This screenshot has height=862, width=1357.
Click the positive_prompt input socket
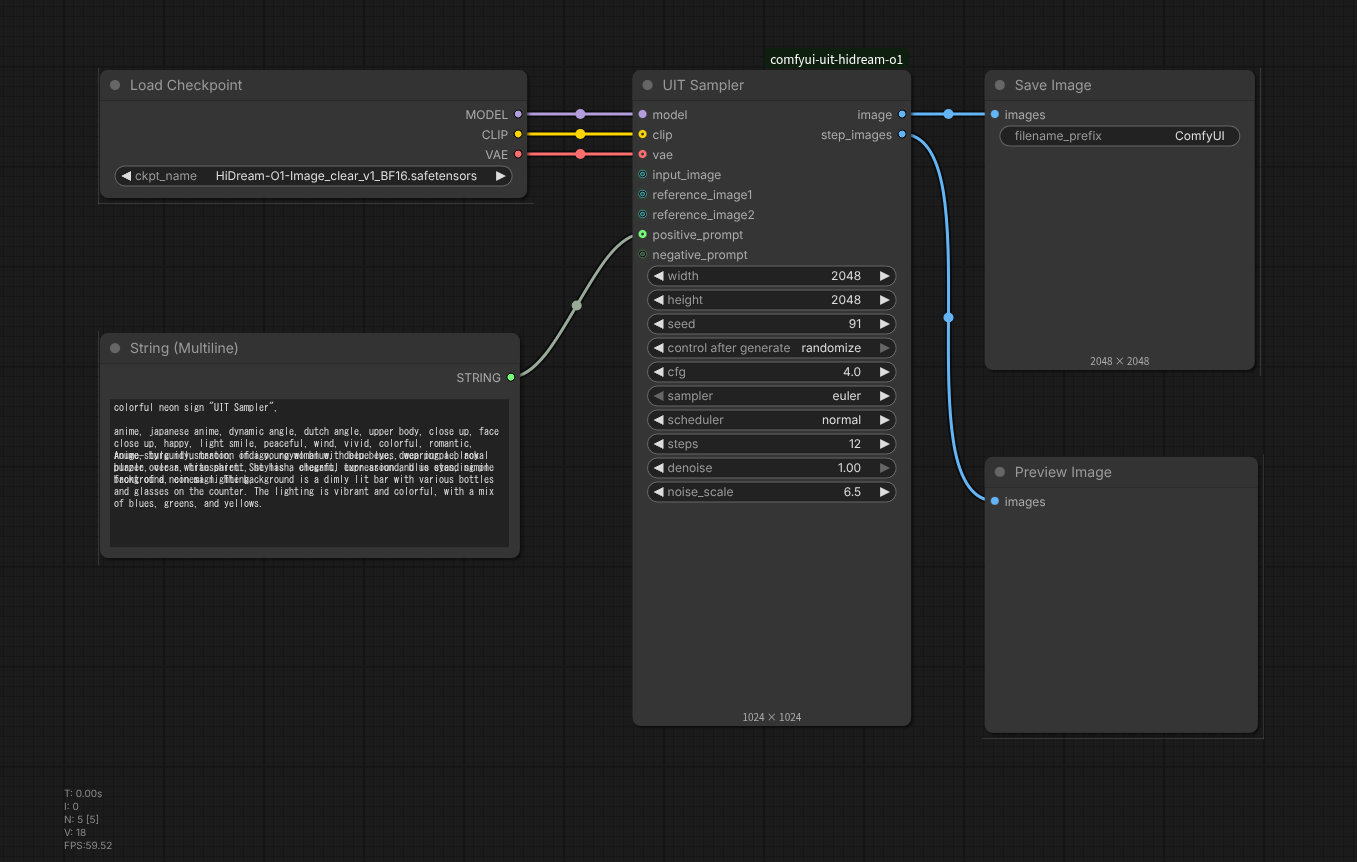(642, 235)
